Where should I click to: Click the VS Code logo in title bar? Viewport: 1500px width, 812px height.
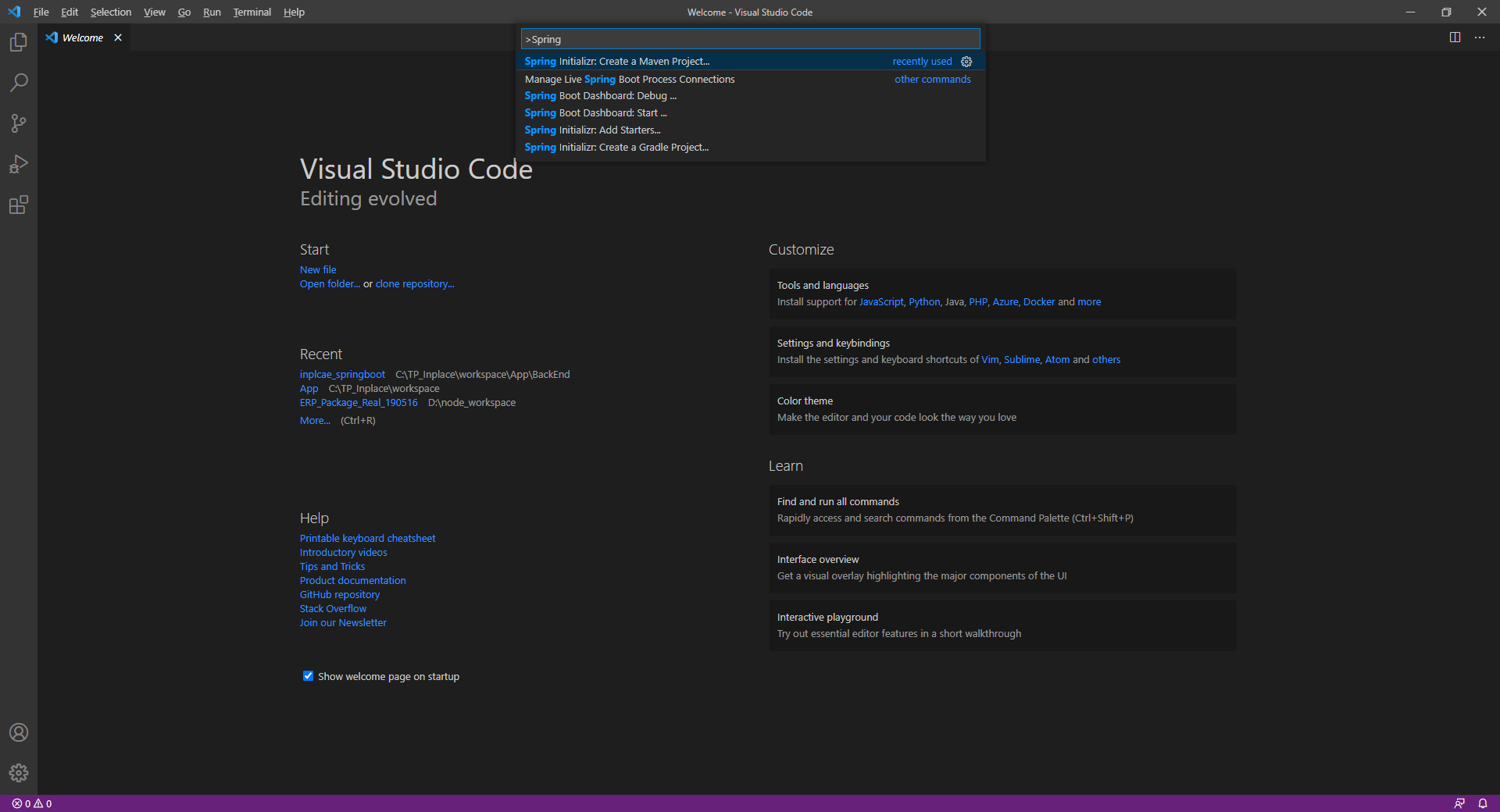[x=14, y=12]
